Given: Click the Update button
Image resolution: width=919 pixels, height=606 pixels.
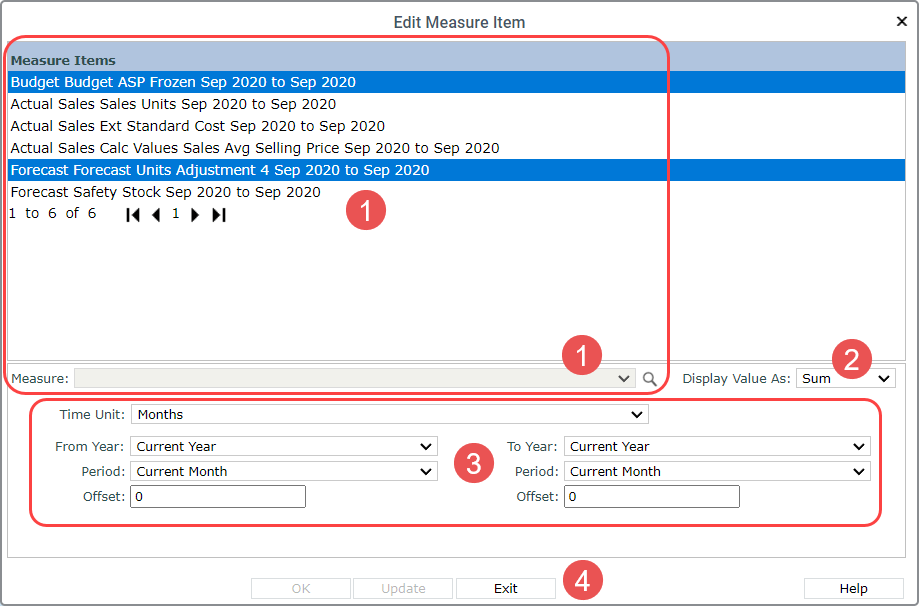Looking at the screenshot, I should point(403,588).
